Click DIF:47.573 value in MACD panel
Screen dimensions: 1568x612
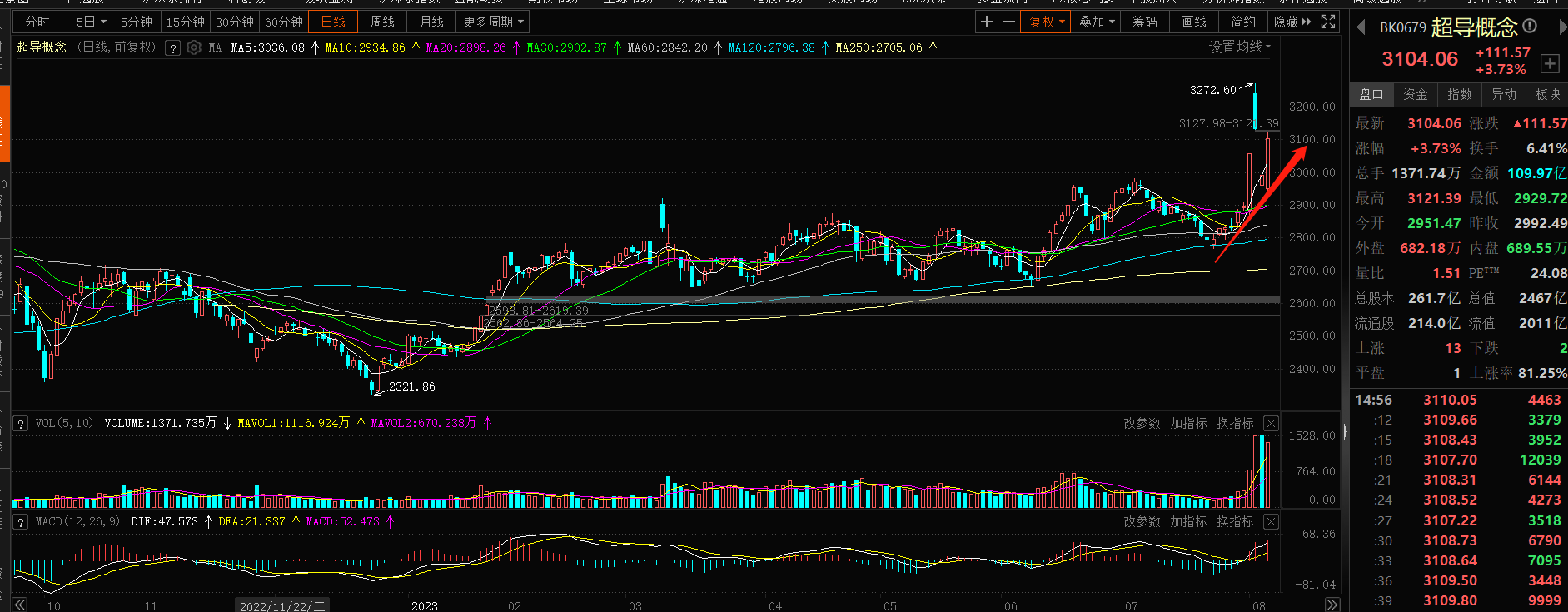pos(164,521)
